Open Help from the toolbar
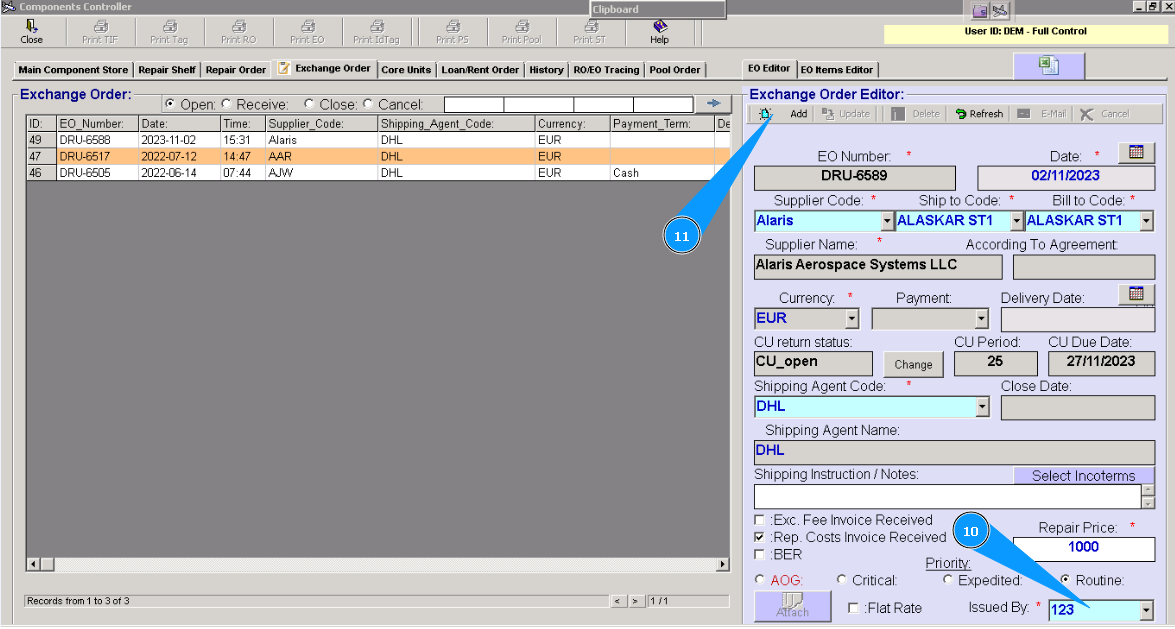Image resolution: width=1175 pixels, height=629 pixels. [x=659, y=32]
